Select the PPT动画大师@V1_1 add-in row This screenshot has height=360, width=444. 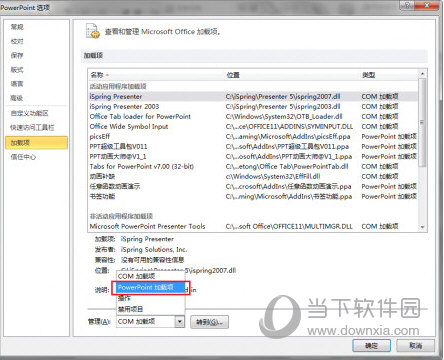tap(253, 156)
